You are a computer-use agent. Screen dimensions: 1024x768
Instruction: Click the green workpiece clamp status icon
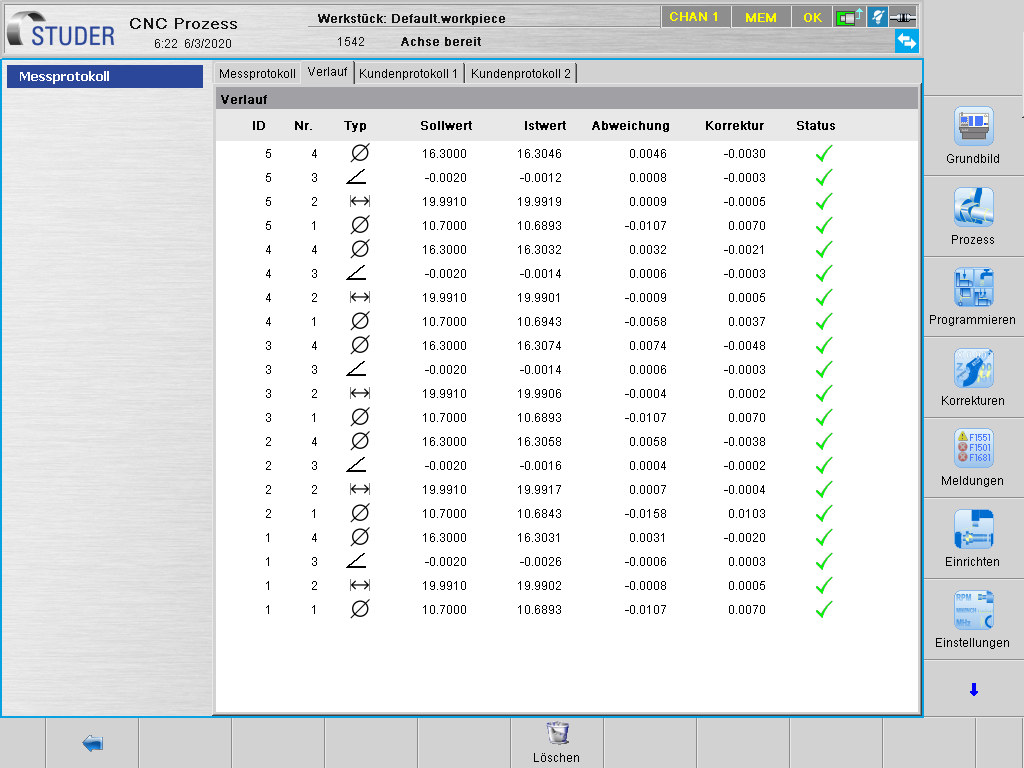coord(849,17)
